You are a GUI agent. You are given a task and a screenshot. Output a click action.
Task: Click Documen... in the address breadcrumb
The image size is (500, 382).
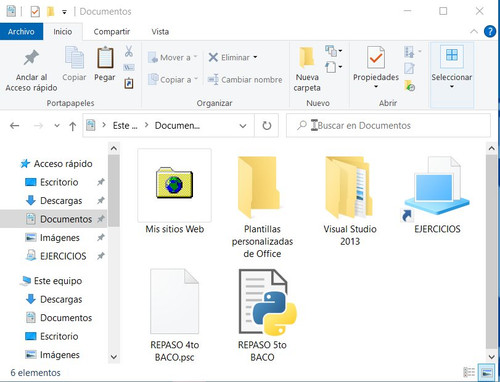pos(177,126)
